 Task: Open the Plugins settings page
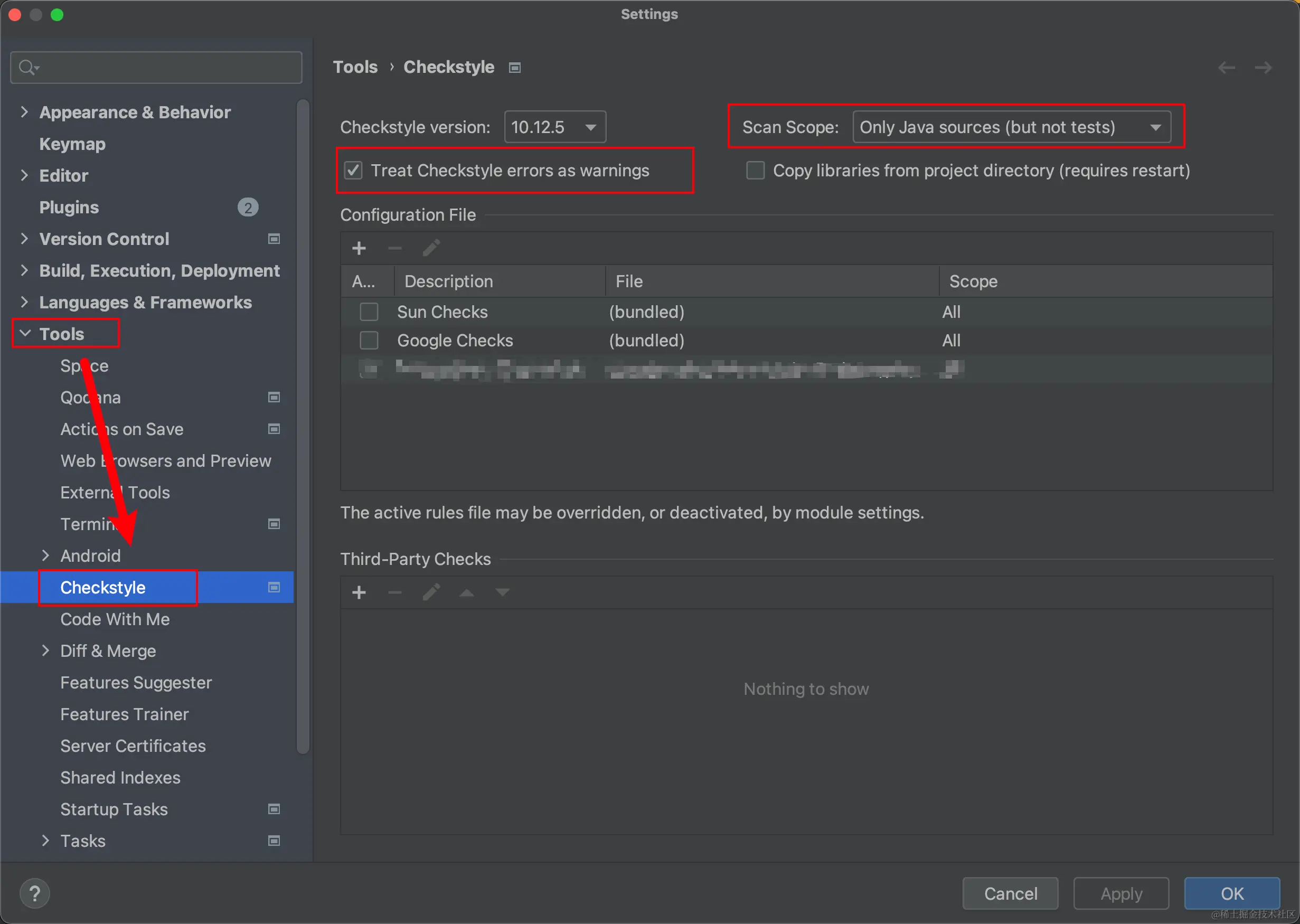click(x=69, y=207)
